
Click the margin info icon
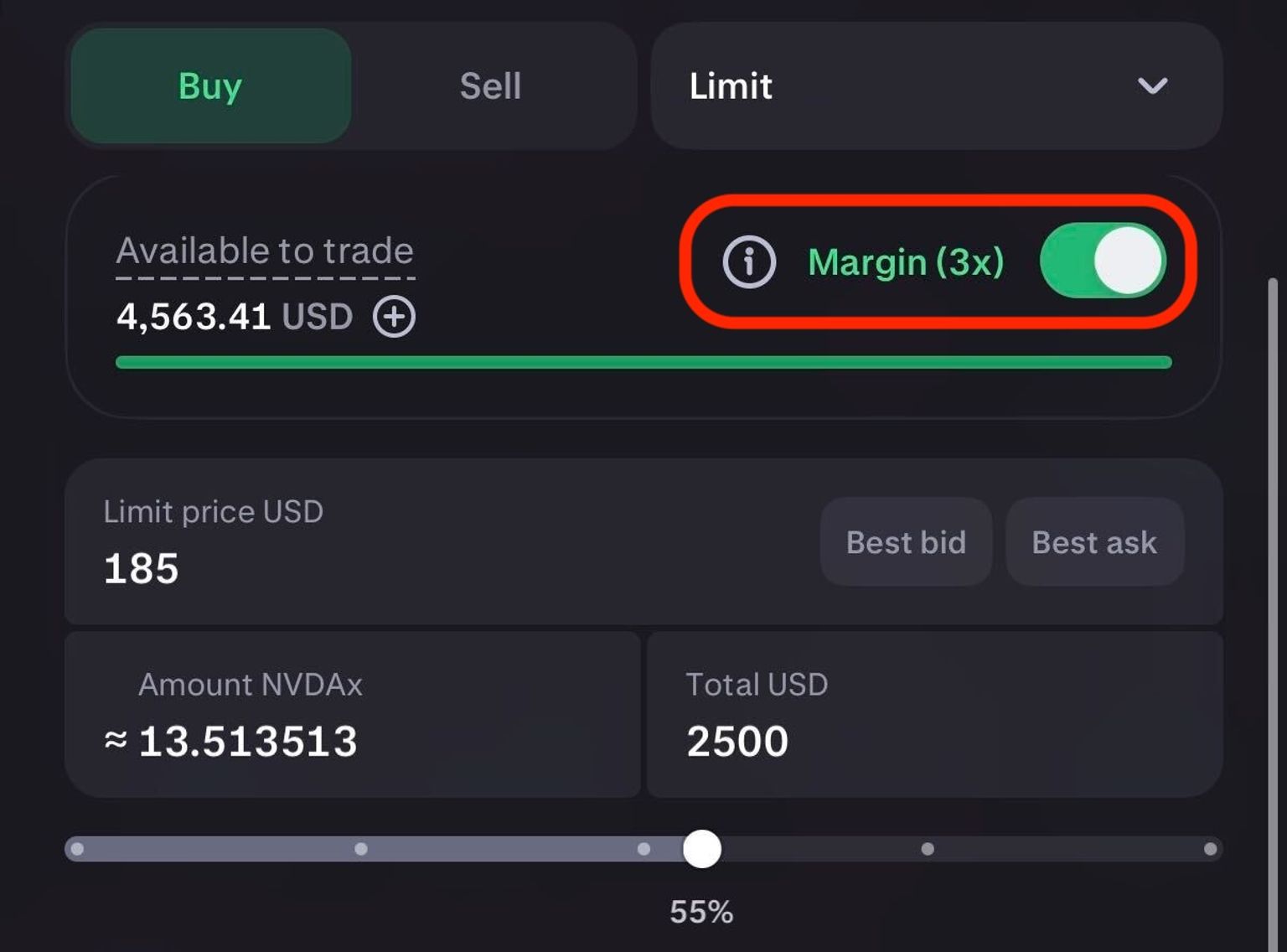tap(748, 261)
